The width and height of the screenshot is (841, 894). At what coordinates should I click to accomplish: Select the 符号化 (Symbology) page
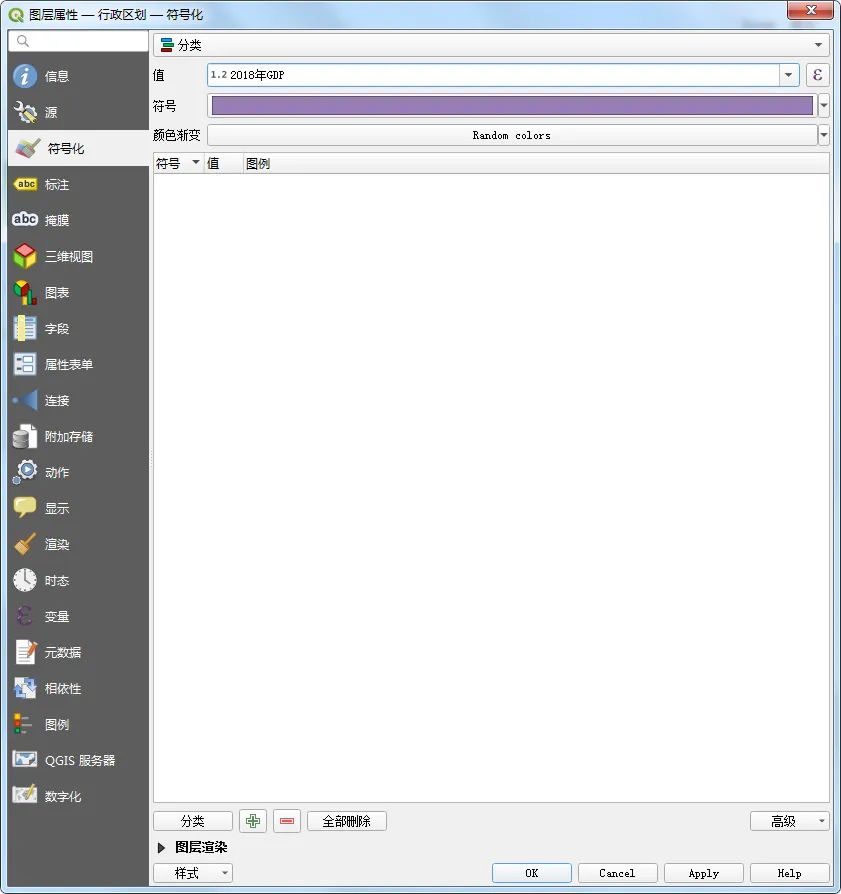click(78, 148)
